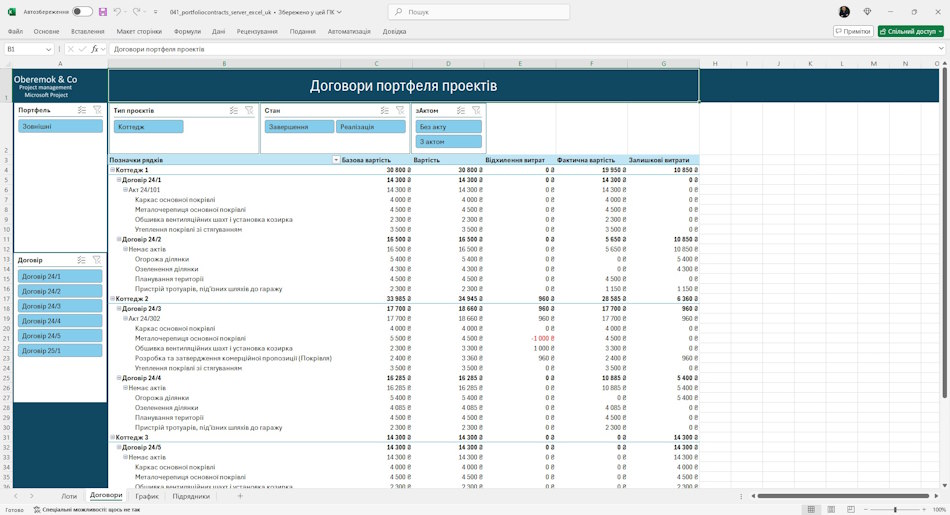The width and height of the screenshot is (950, 515).
Task: Click the Save icon in title bar
Action: (x=102, y=12)
